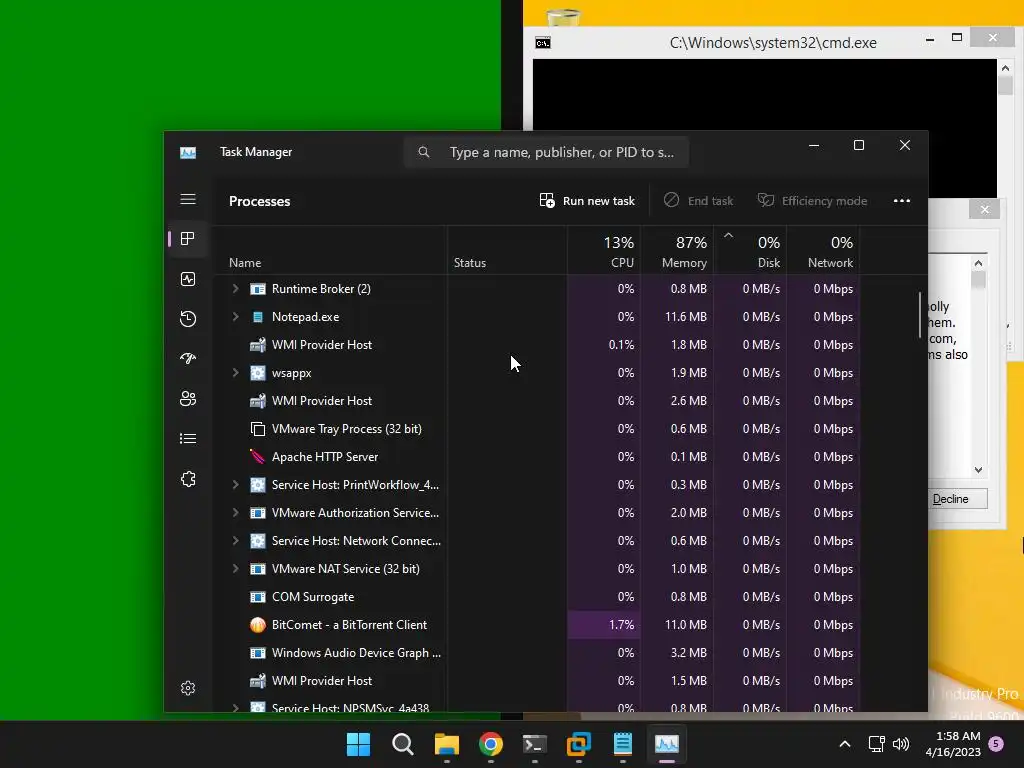Screen dimensions: 1024x768
Task: Sort processes by the Disk column
Action: click(750, 251)
